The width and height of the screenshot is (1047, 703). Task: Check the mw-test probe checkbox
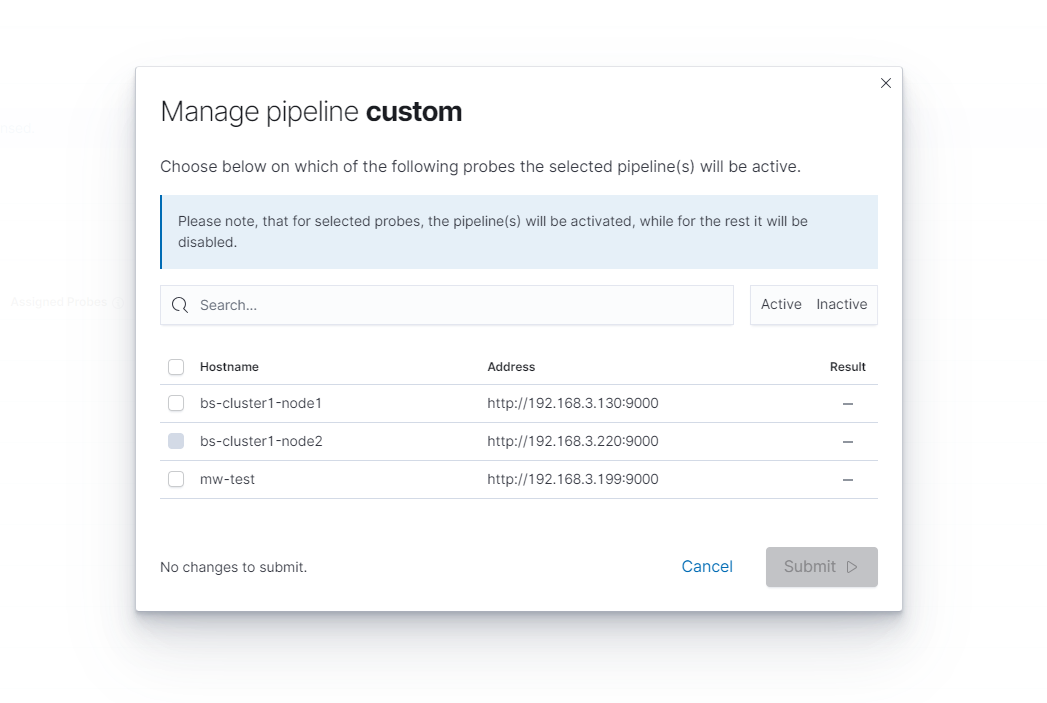pyautogui.click(x=176, y=479)
